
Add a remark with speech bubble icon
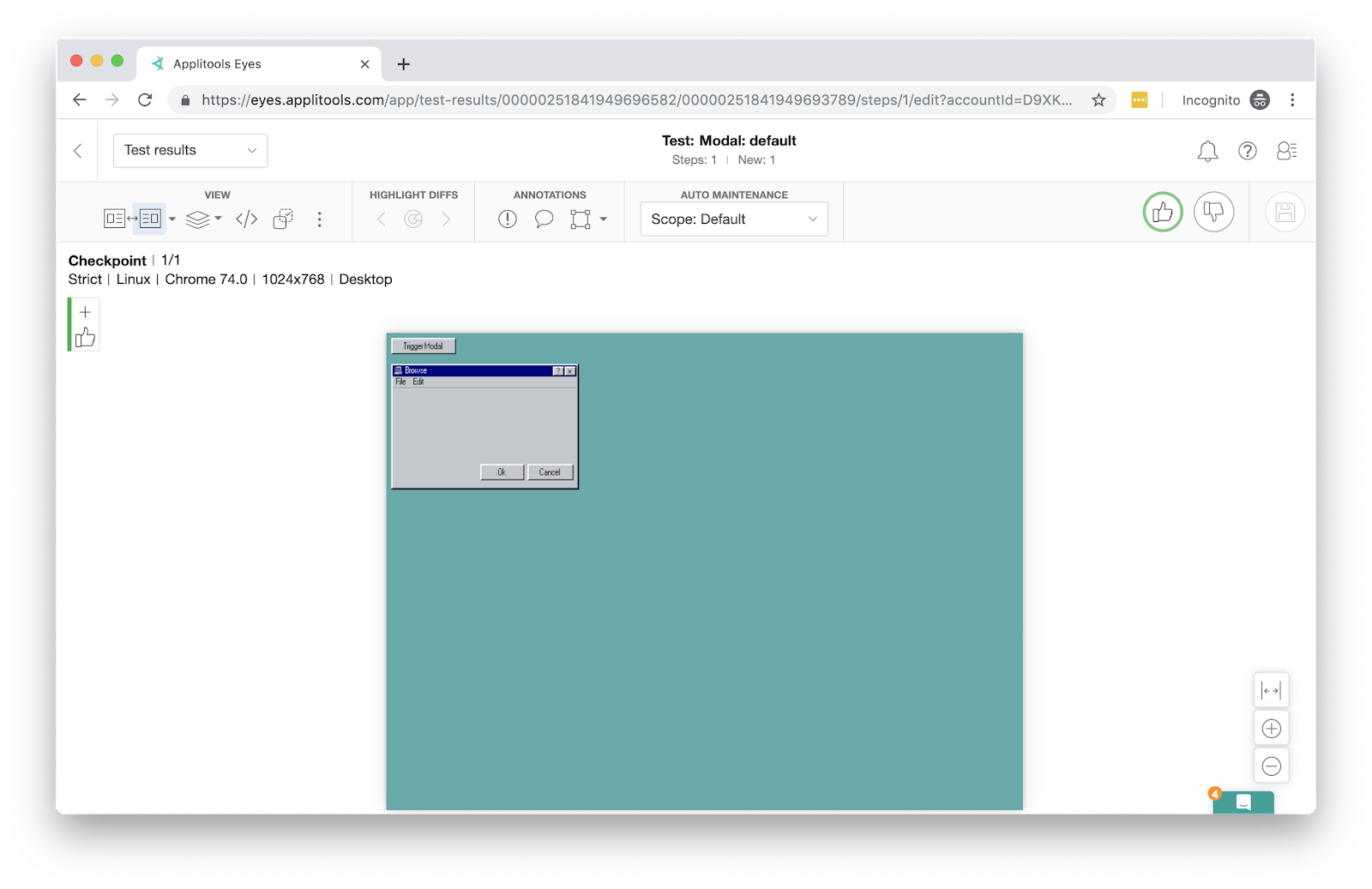click(544, 219)
